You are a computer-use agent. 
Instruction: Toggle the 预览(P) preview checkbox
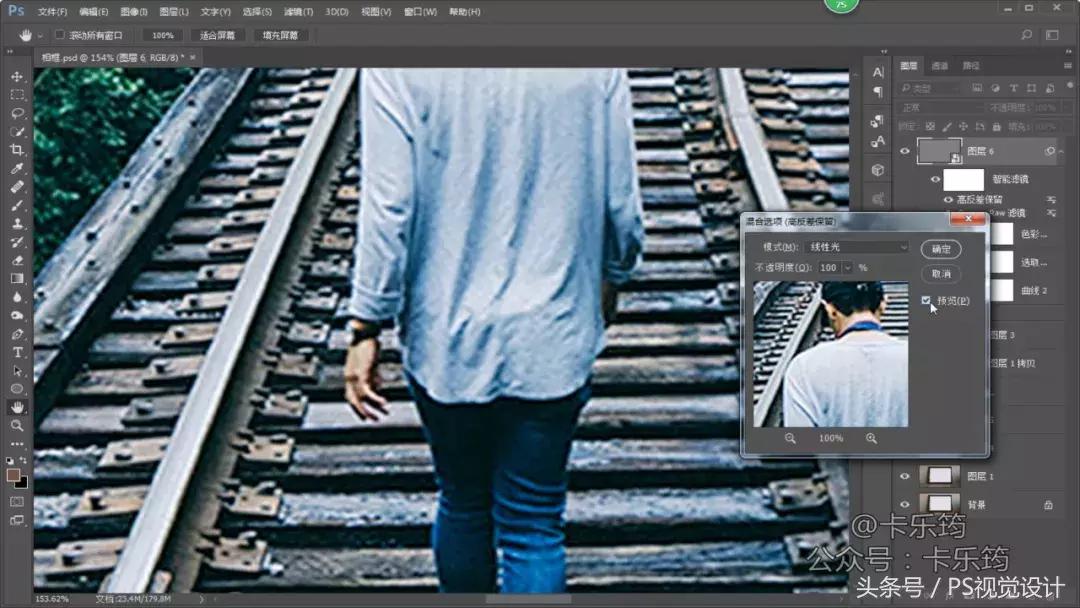(x=926, y=300)
